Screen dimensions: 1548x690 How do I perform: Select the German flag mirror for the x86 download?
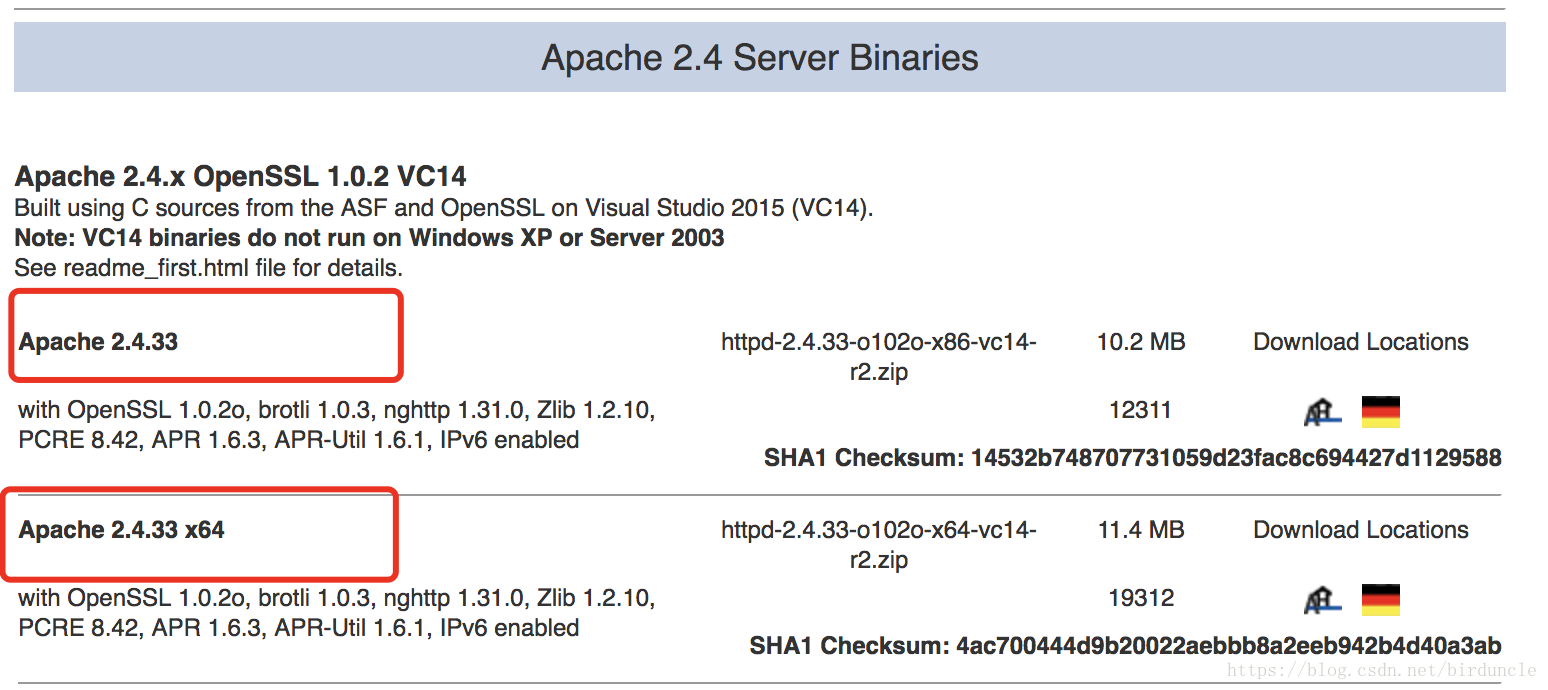pos(1380,411)
